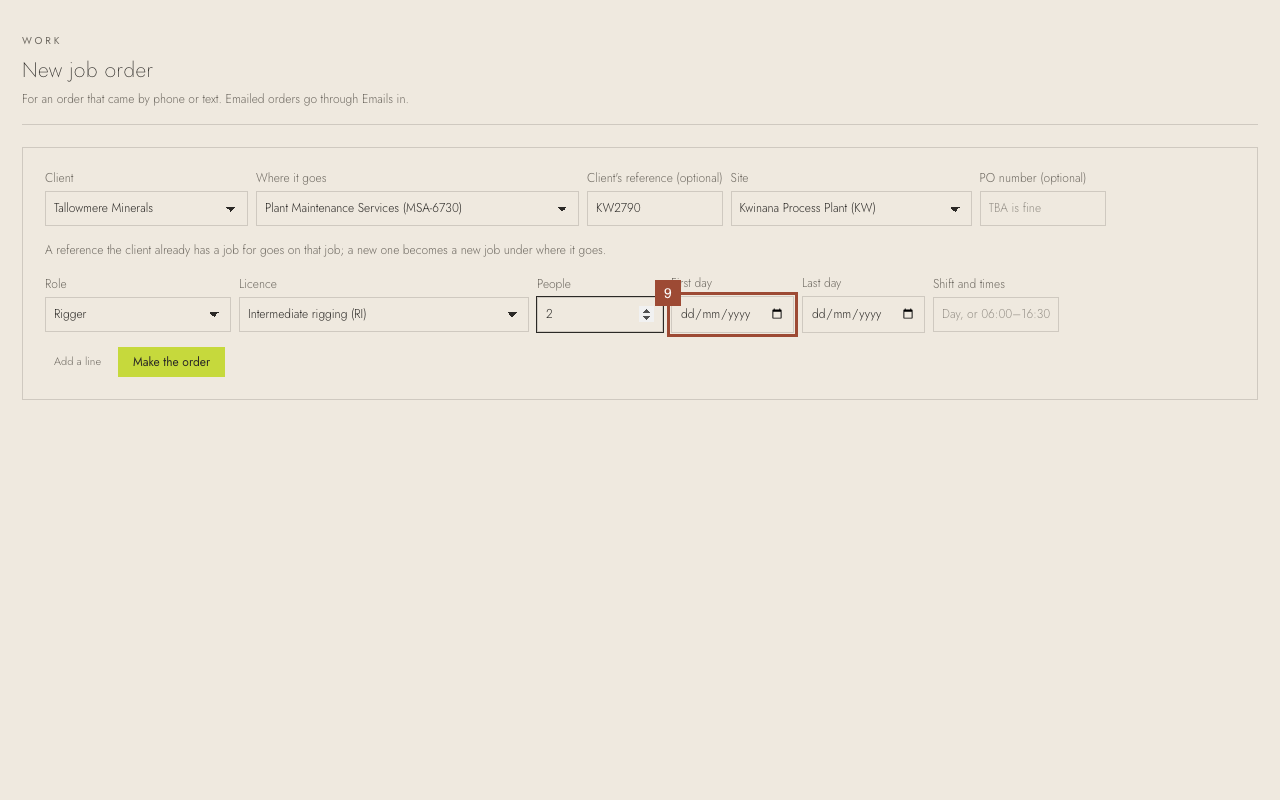The height and width of the screenshot is (800, 1280).
Task: Expand the Where it goes dropdown
Action: point(417,208)
